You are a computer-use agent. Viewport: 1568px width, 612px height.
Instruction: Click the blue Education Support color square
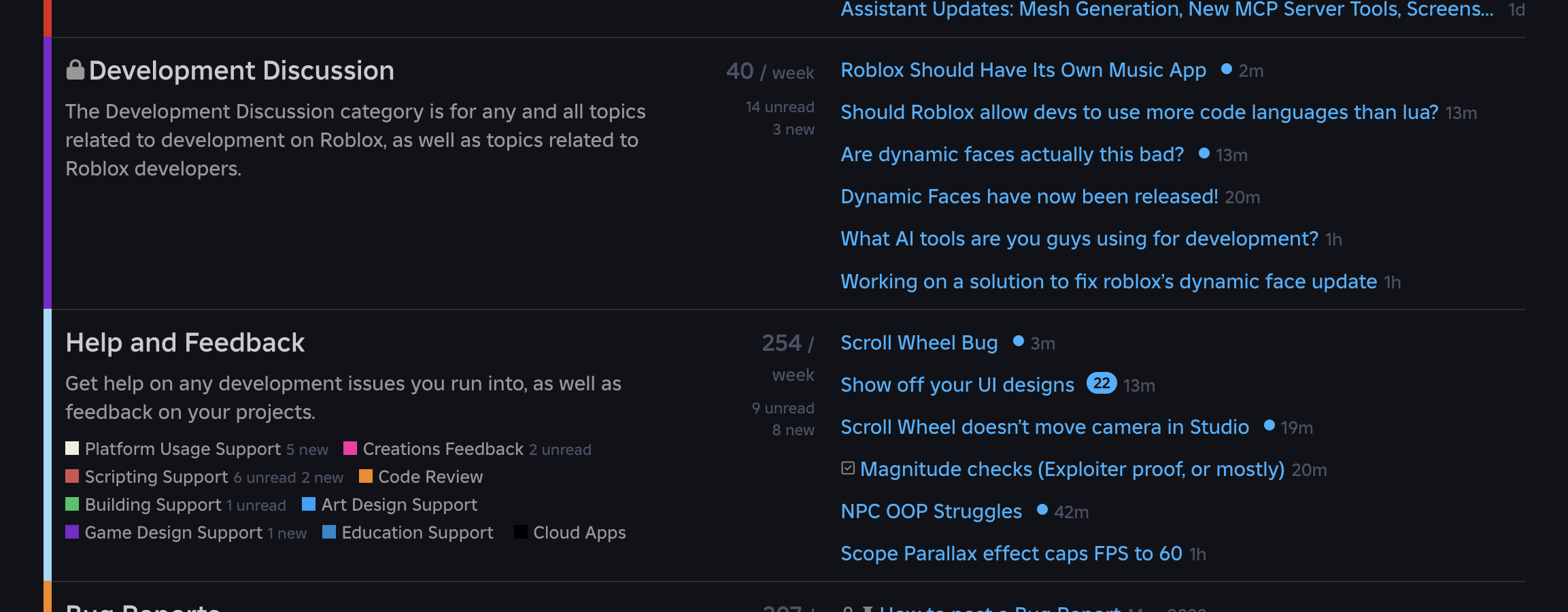coord(329,532)
